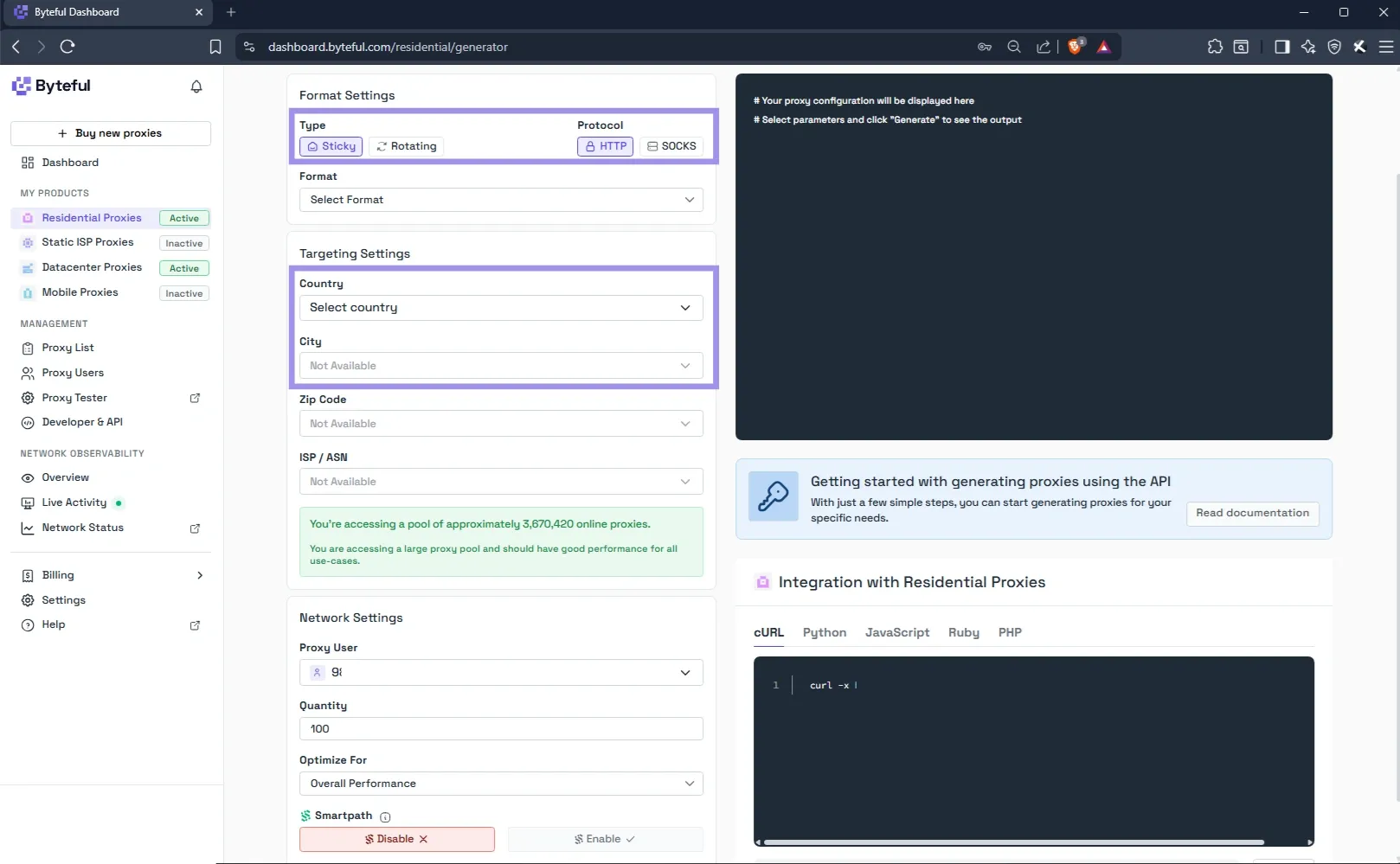Image resolution: width=1400 pixels, height=864 pixels.
Task: Click Smartpath info icon
Action: (x=386, y=816)
